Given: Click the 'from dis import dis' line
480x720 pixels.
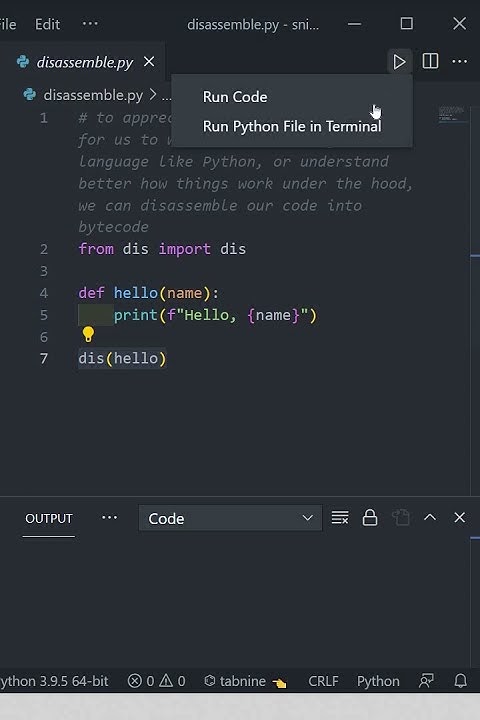Looking at the screenshot, I should pyautogui.click(x=162, y=249).
